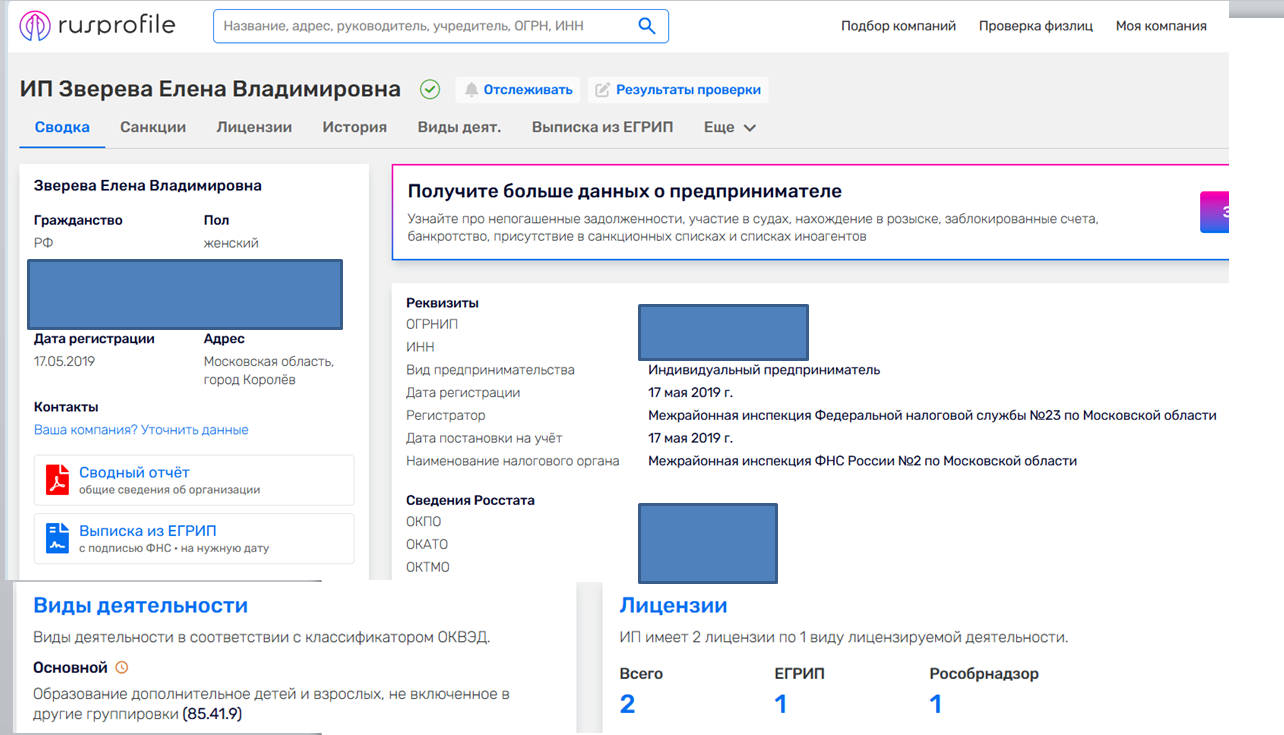Open the Виды деят. tab

(459, 128)
